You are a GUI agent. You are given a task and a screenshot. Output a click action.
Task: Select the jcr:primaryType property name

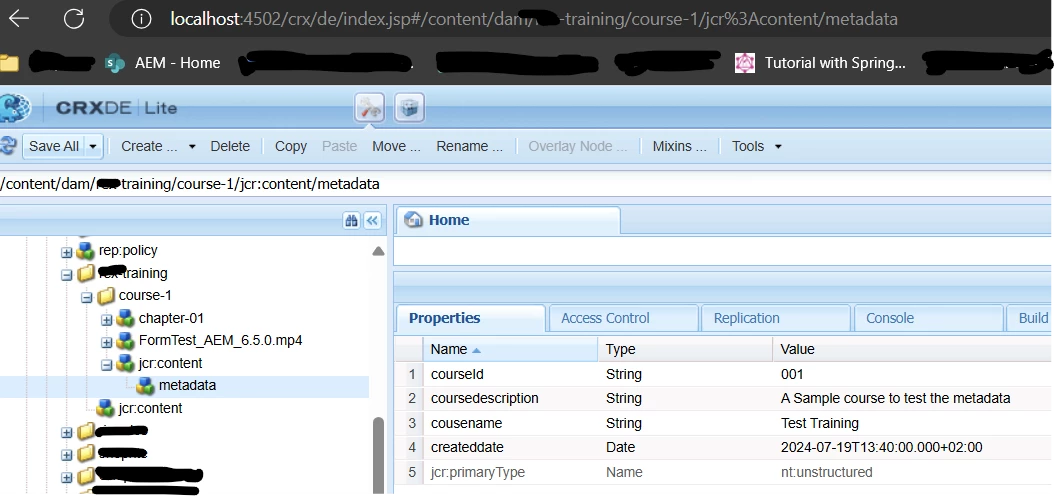[478, 472]
